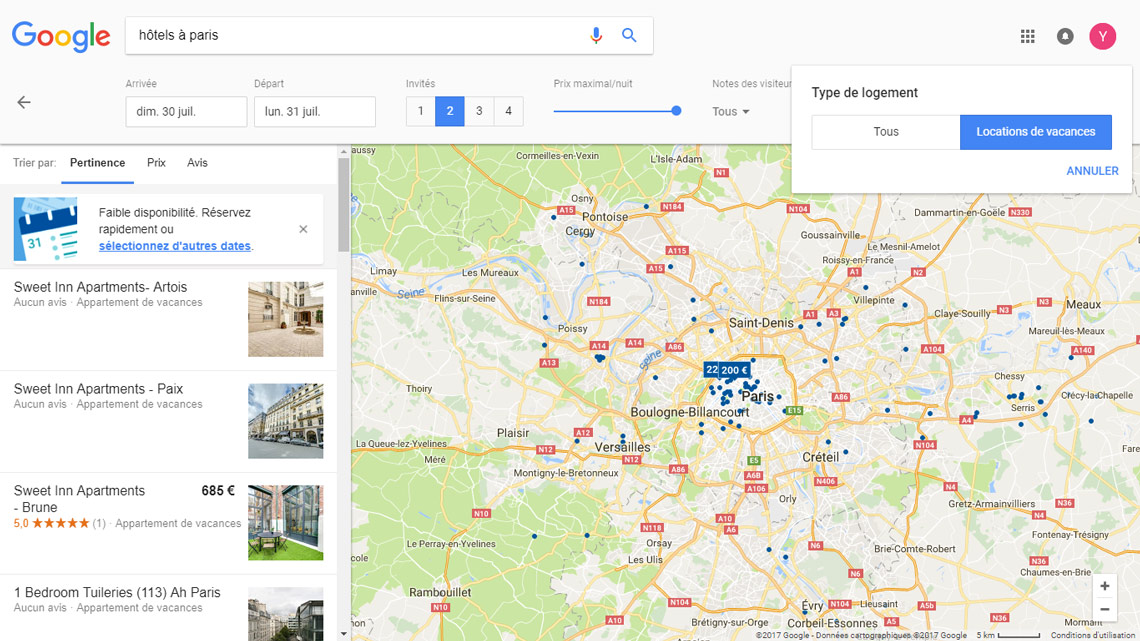This screenshot has height=641, width=1140.
Task: Dismiss the low availability notice
Action: click(303, 229)
